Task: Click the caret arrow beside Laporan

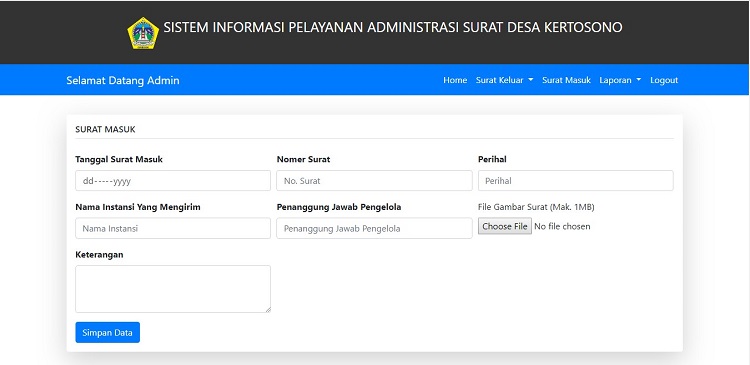Action: (639, 80)
